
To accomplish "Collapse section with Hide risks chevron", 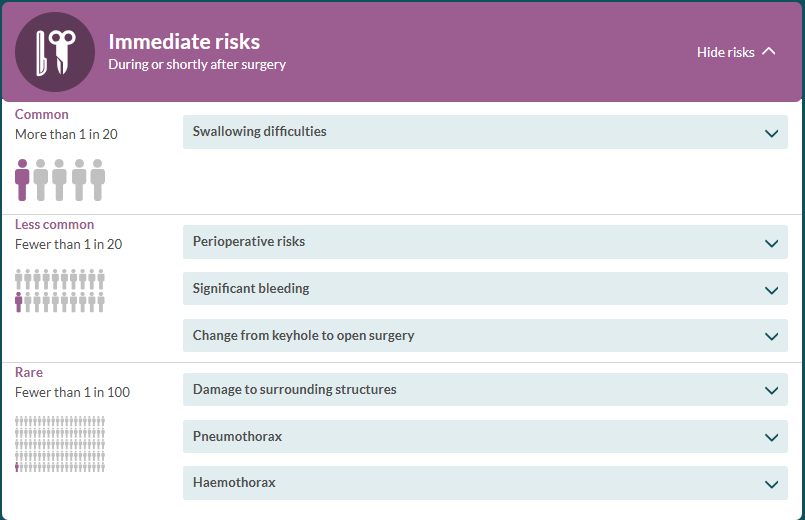I will coord(769,51).
